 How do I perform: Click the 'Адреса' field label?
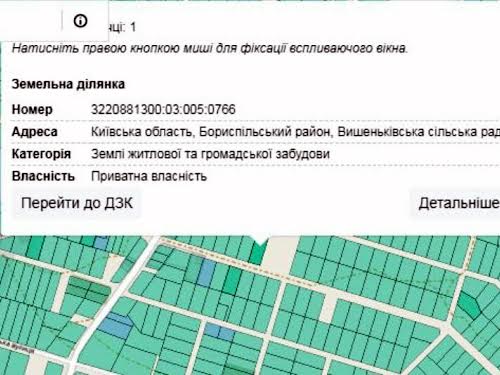(35, 132)
